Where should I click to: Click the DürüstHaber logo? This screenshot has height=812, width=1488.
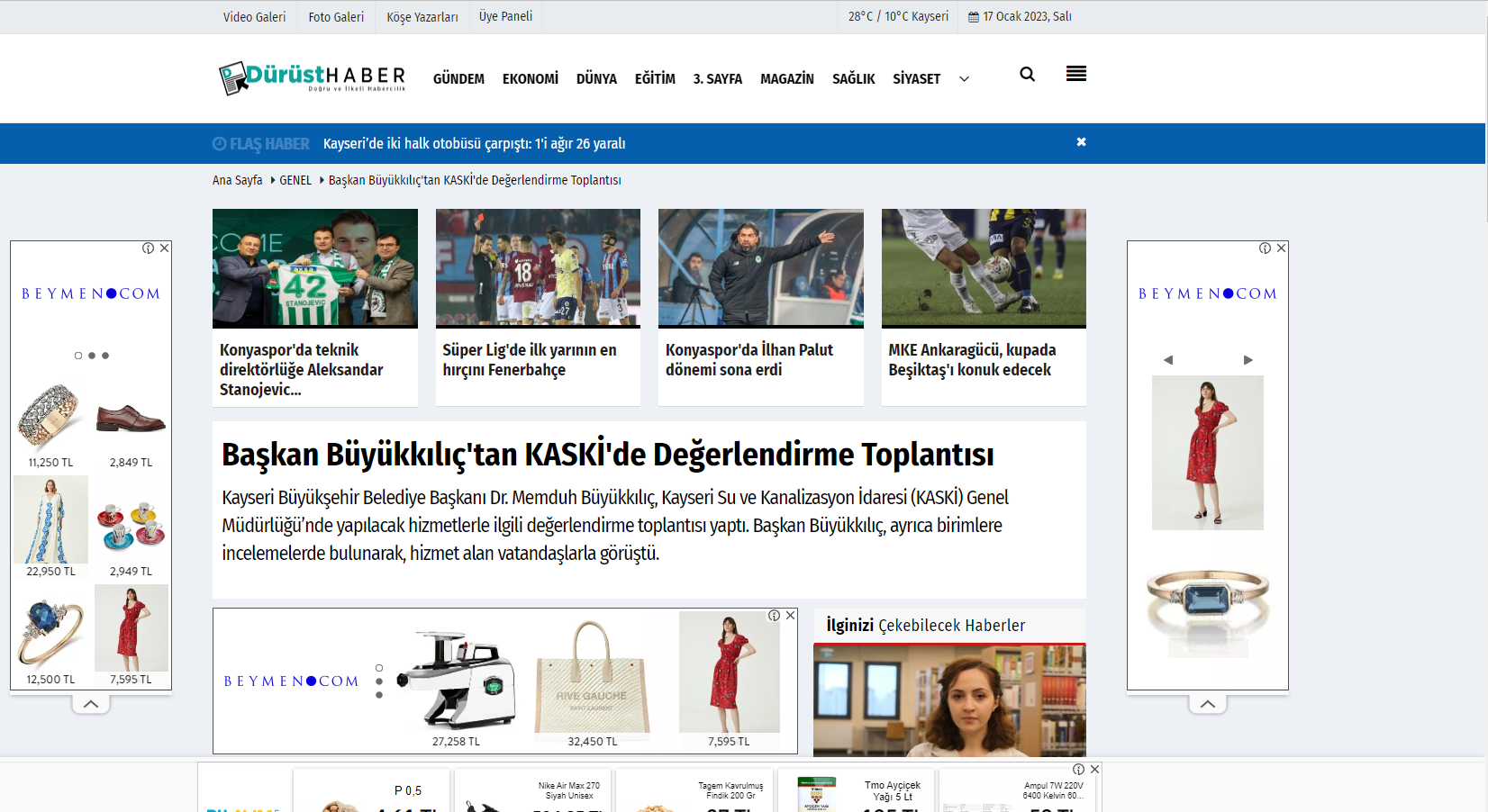[x=312, y=78]
